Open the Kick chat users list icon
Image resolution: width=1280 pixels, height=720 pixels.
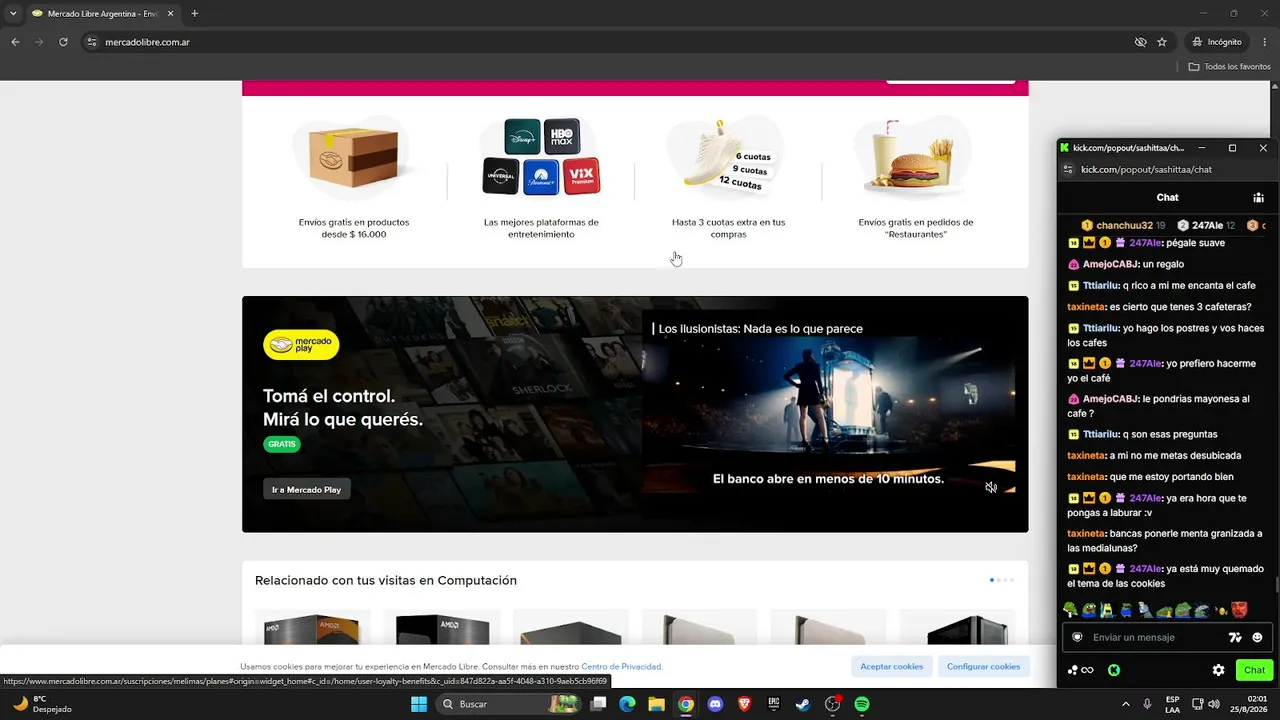pos(1258,198)
